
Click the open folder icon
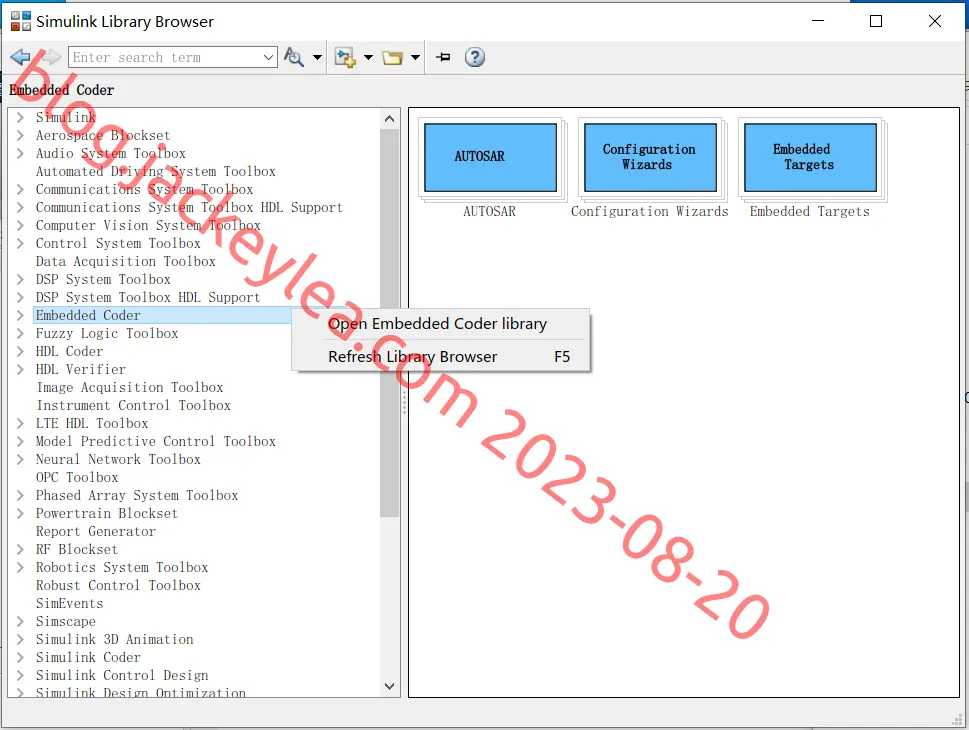point(392,57)
